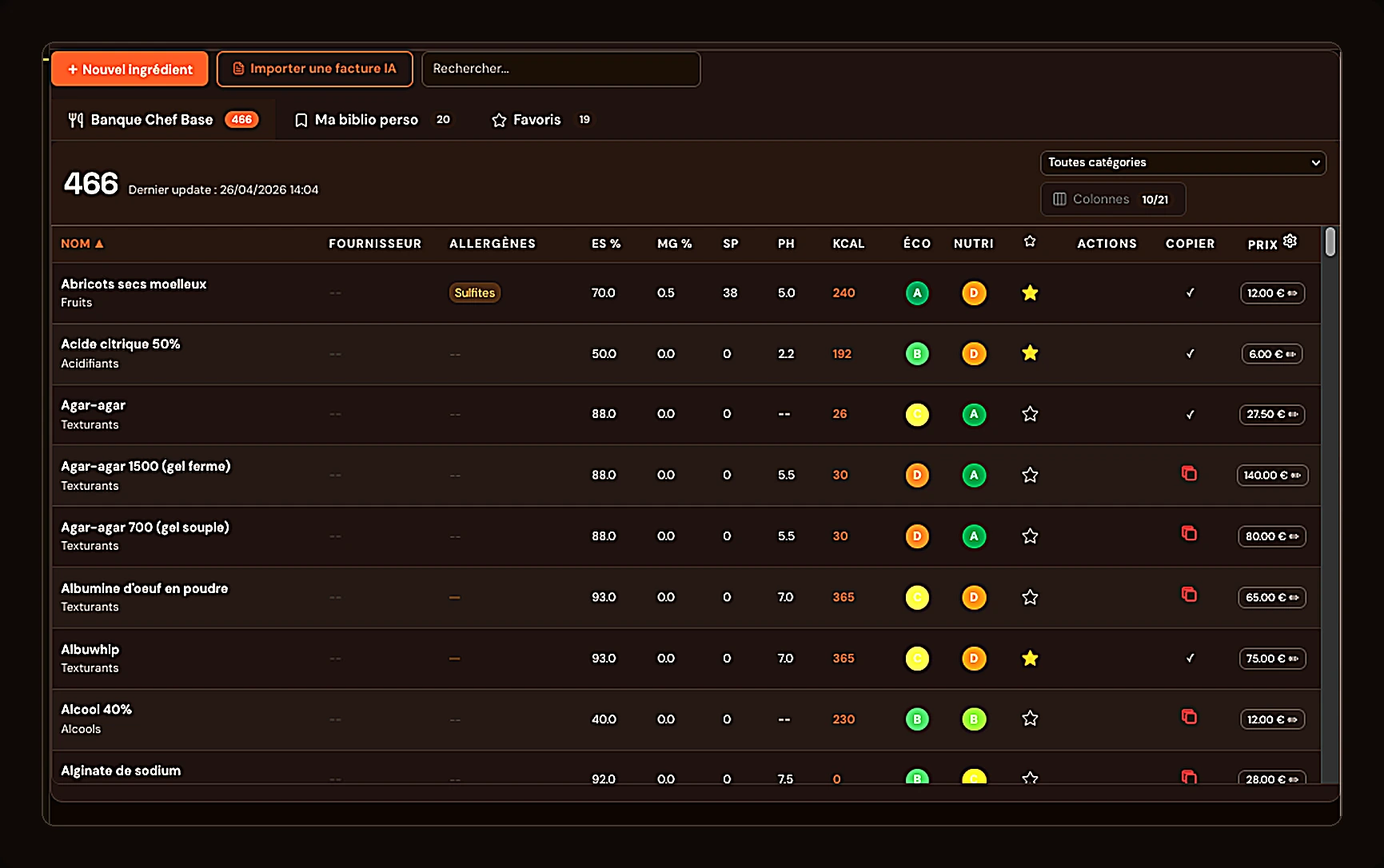Click the table vertical scrollbar thumb
Image resolution: width=1384 pixels, height=868 pixels.
tap(1330, 241)
